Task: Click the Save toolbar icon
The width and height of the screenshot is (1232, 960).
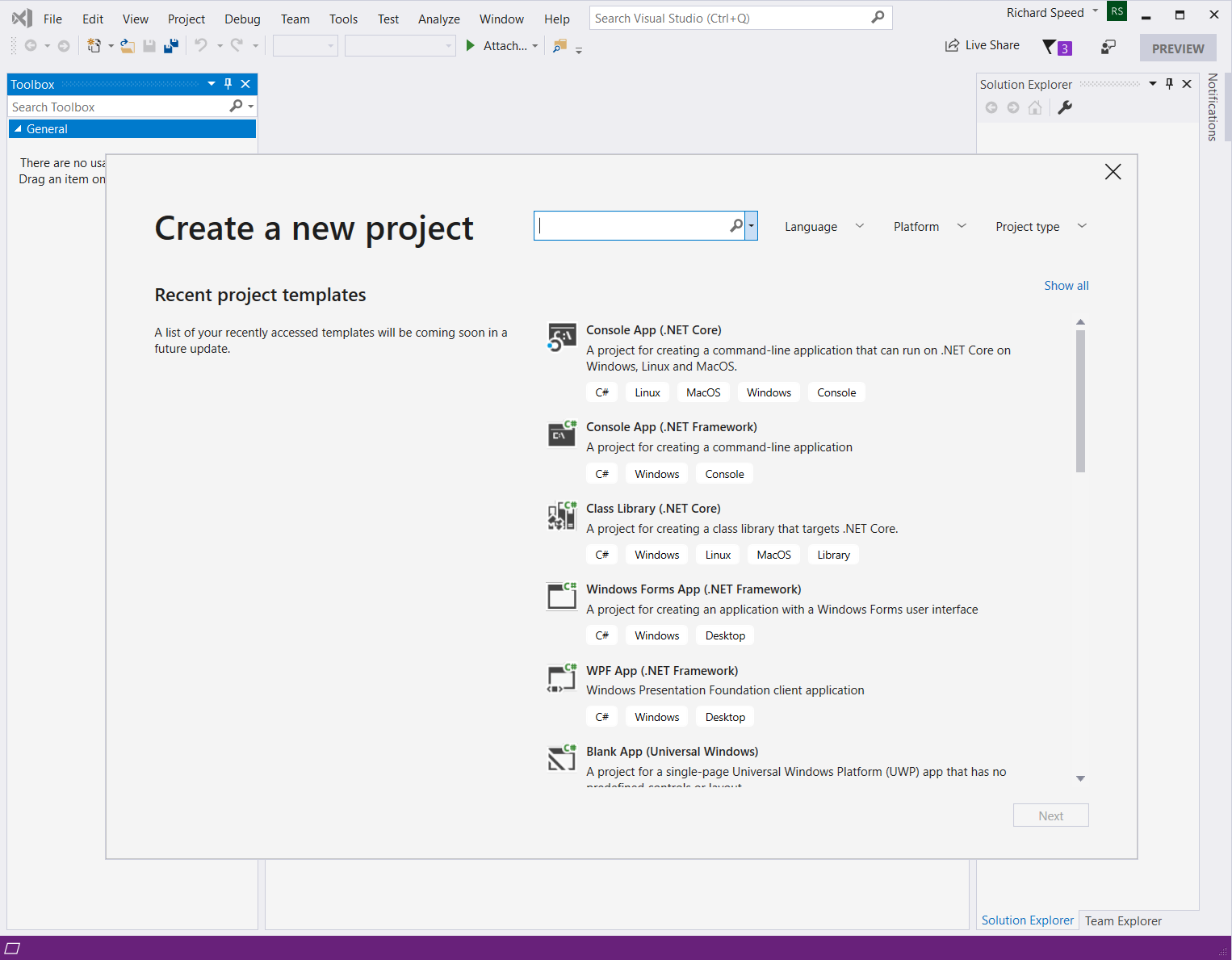Action: pyautogui.click(x=149, y=46)
